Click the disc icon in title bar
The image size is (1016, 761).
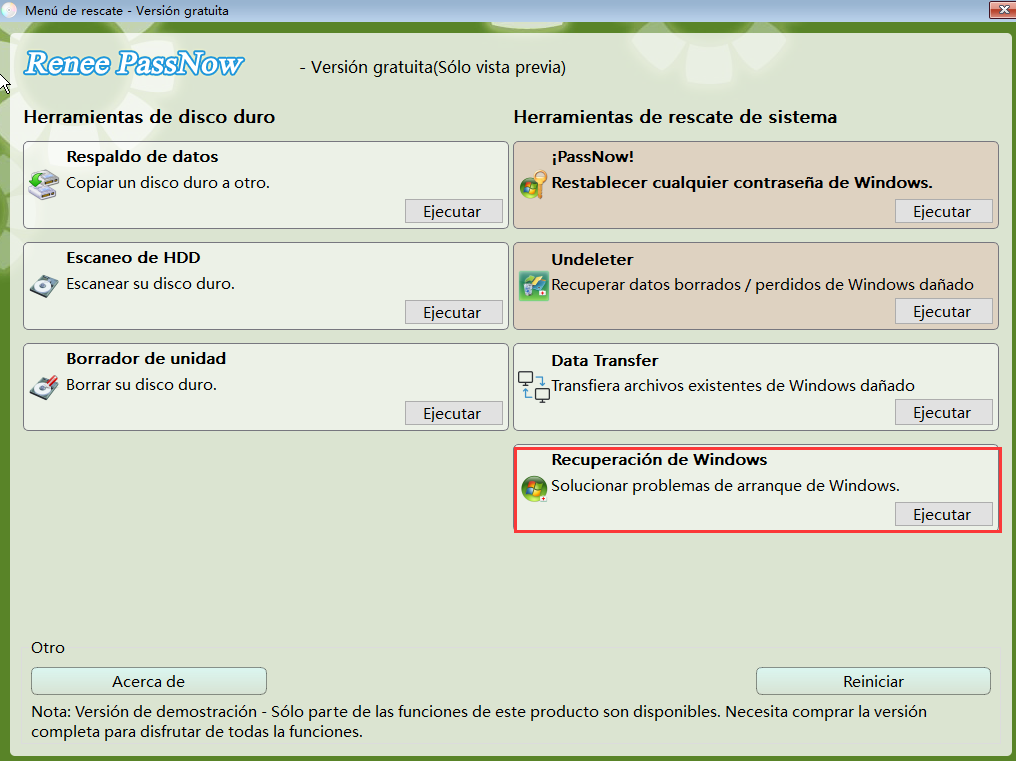[9, 10]
